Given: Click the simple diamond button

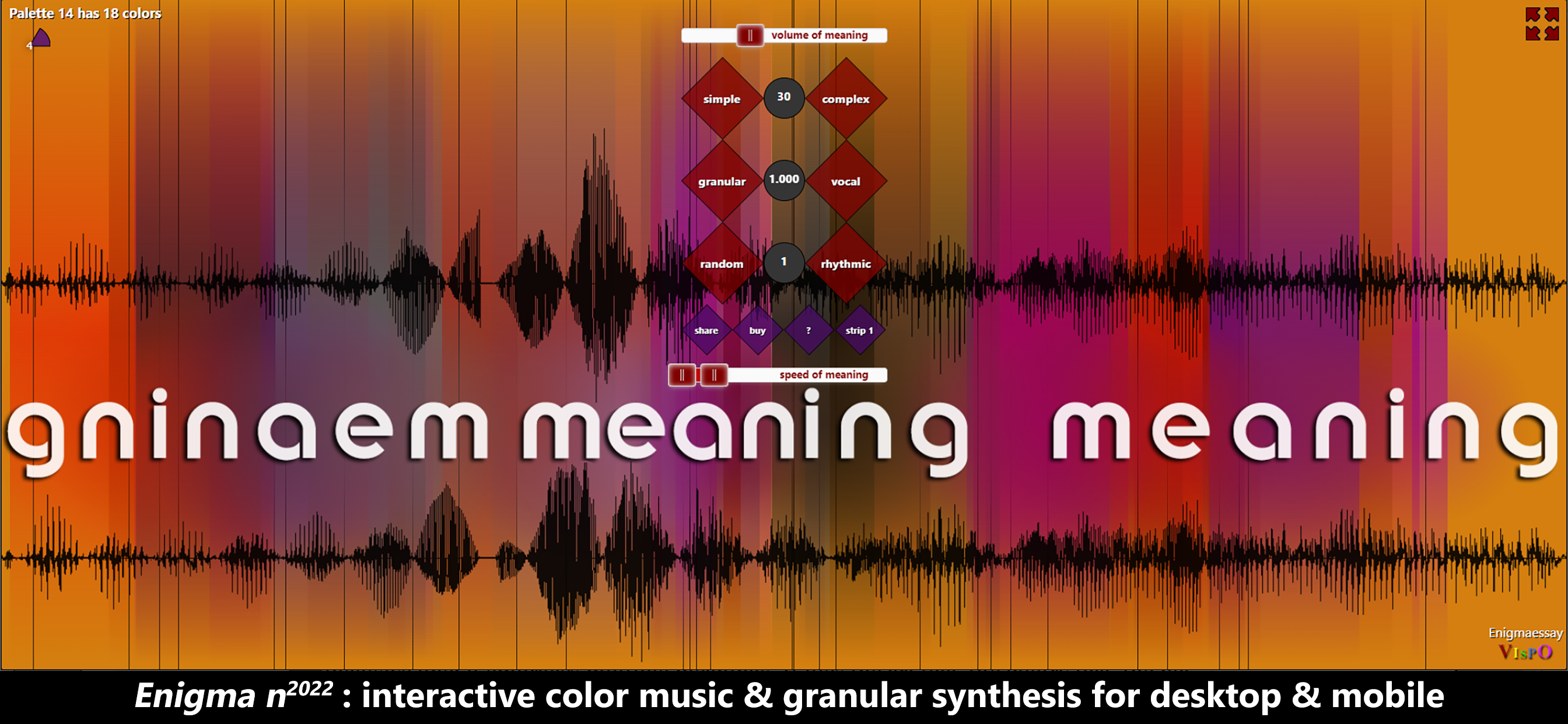Looking at the screenshot, I should (x=722, y=99).
